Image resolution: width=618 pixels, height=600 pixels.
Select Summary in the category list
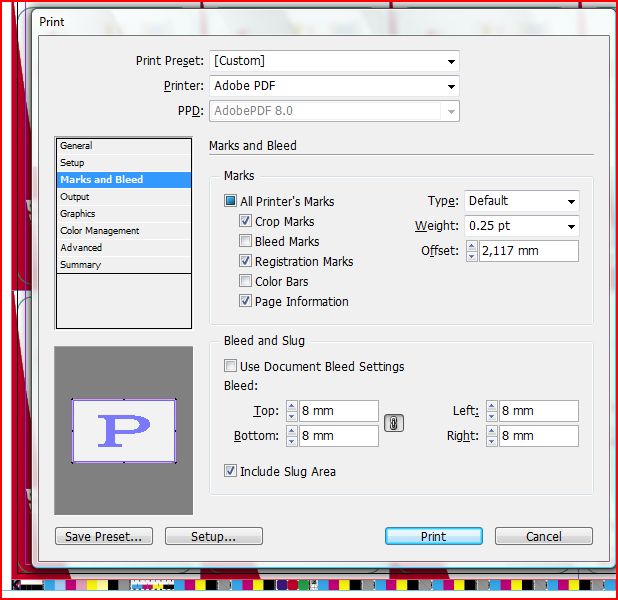tap(124, 265)
